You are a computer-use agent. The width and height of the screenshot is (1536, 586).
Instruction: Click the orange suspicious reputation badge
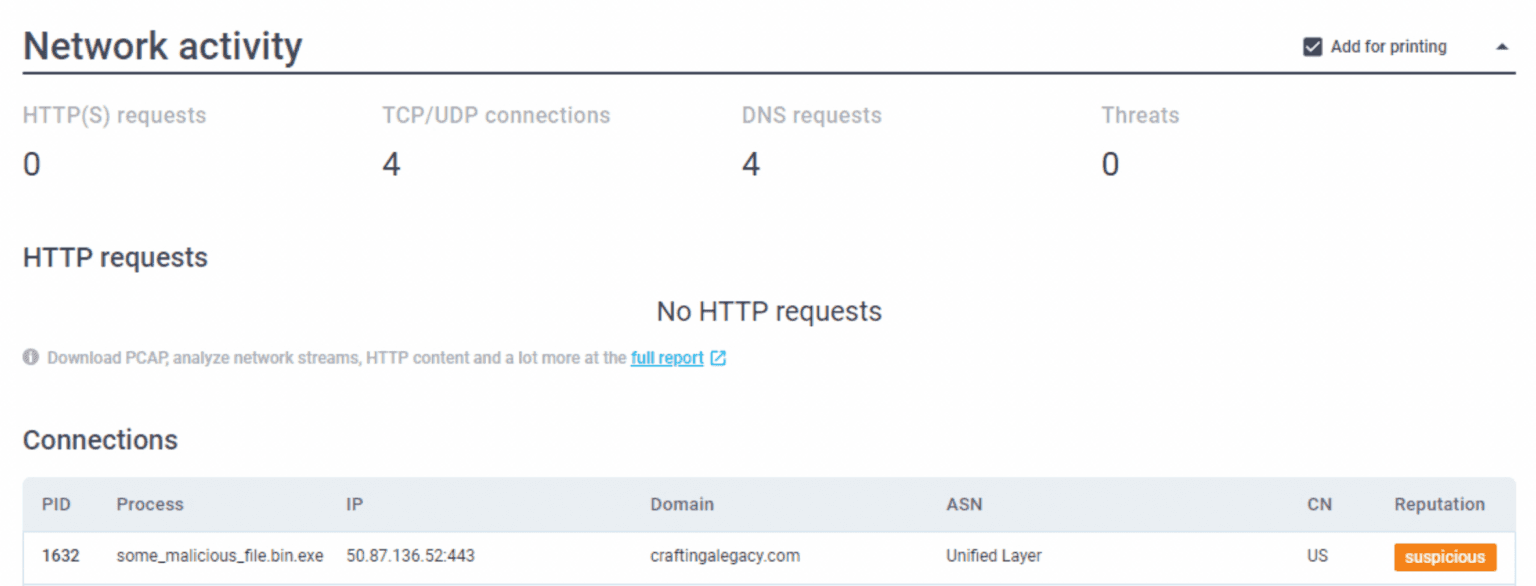(x=1445, y=557)
